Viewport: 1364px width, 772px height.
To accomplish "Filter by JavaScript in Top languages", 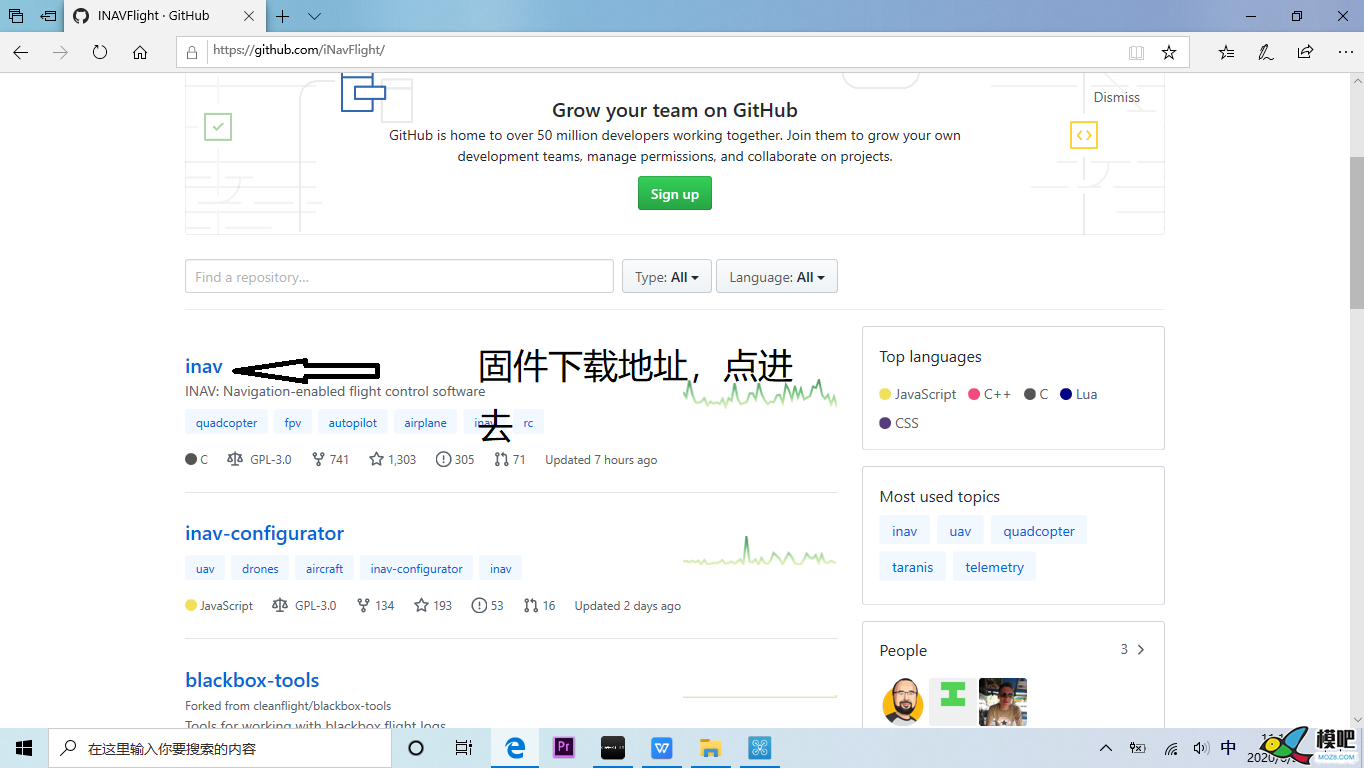I will click(x=917, y=394).
